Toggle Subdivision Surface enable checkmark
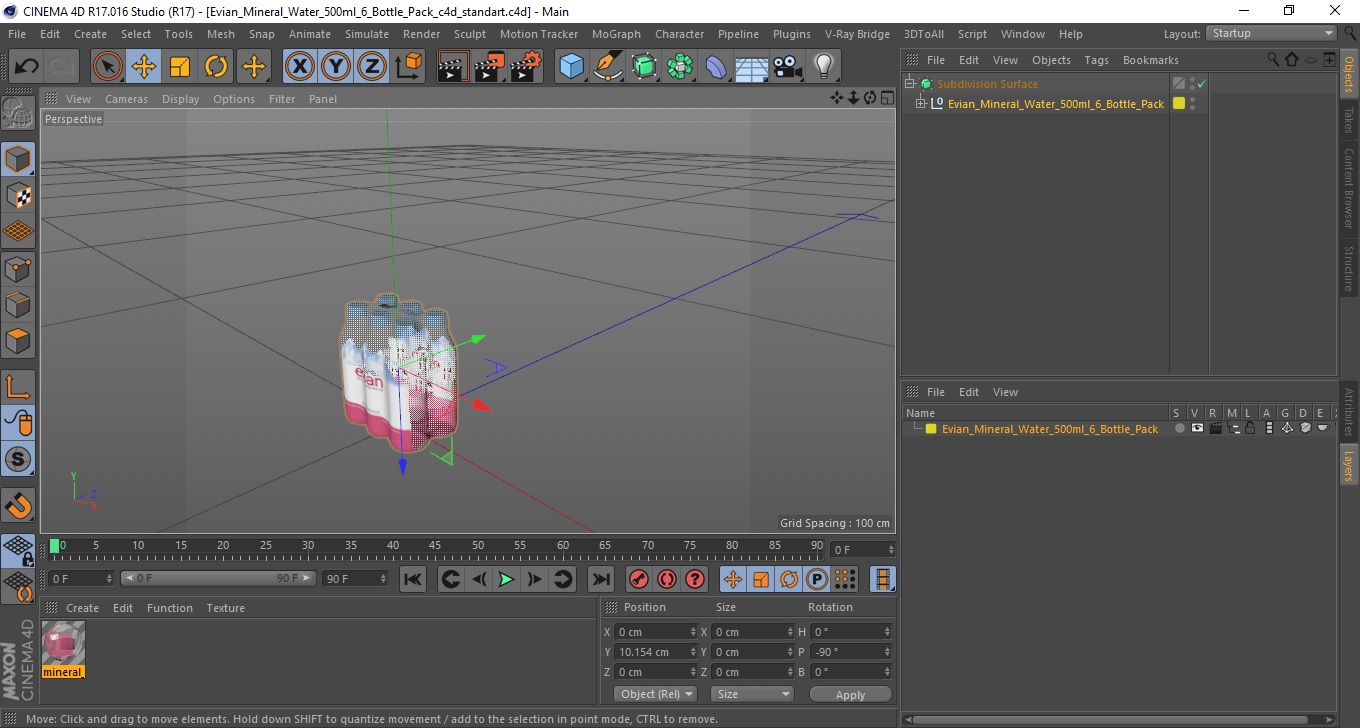 [x=1201, y=84]
